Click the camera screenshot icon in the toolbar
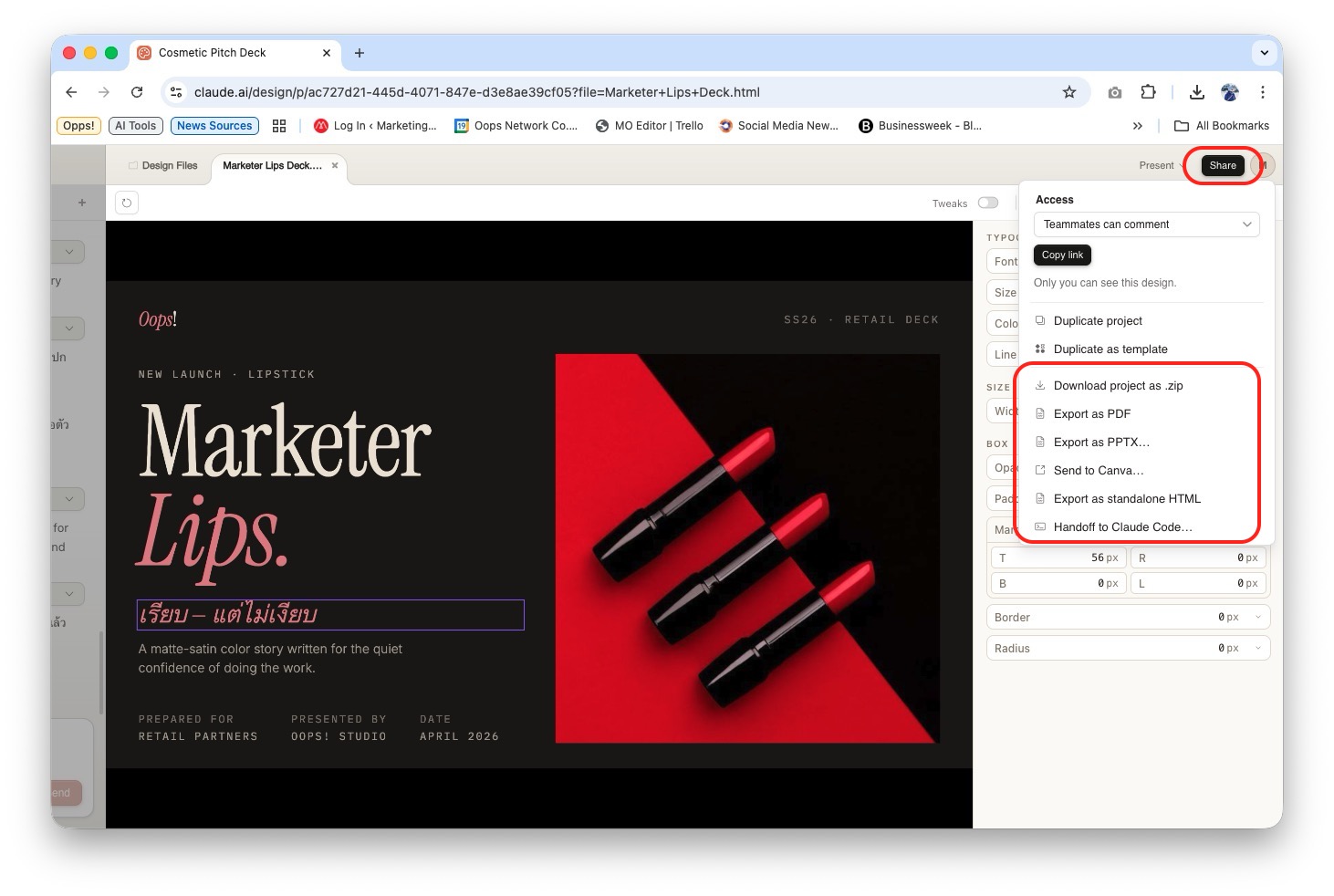Screen dimensions: 1334x896 point(1114,92)
